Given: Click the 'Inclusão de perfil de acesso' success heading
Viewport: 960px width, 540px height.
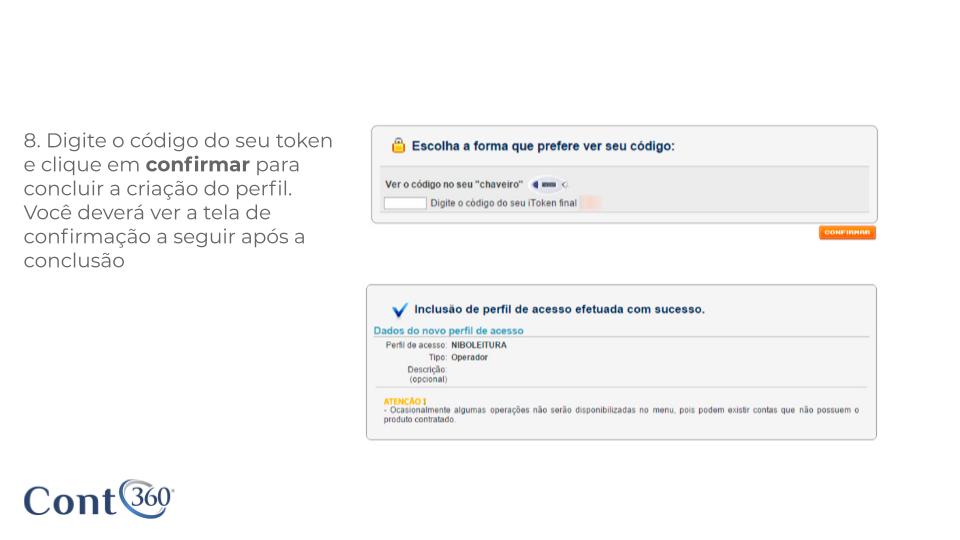Looking at the screenshot, I should (559, 309).
